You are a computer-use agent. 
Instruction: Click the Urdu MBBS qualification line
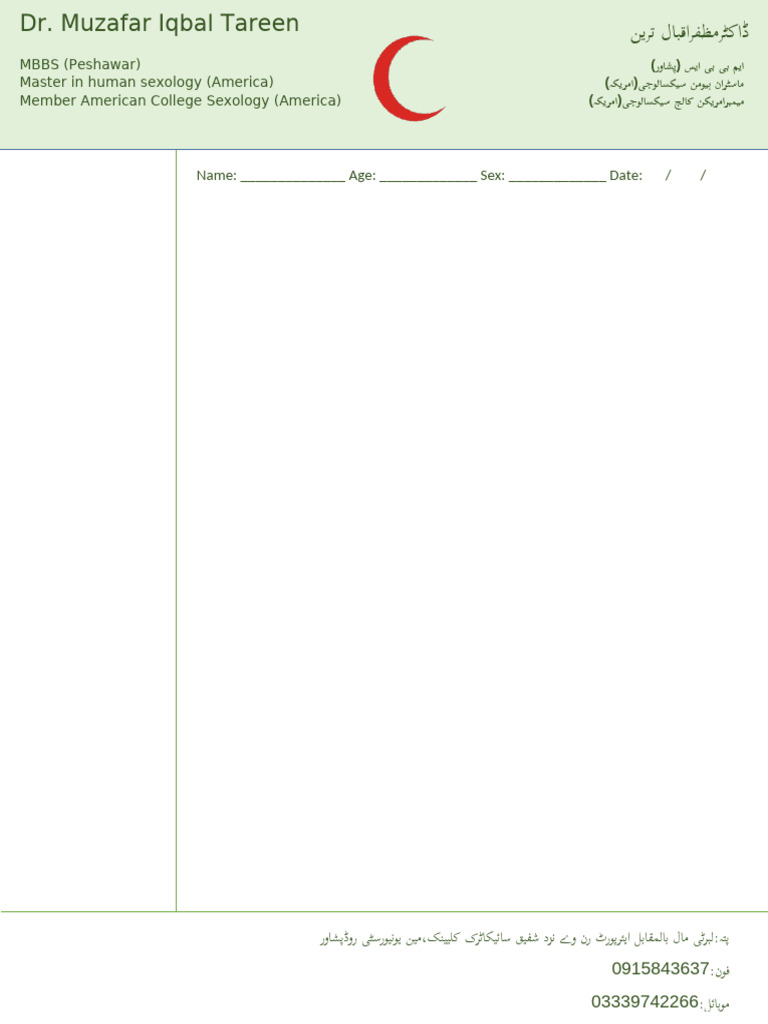tap(697, 67)
